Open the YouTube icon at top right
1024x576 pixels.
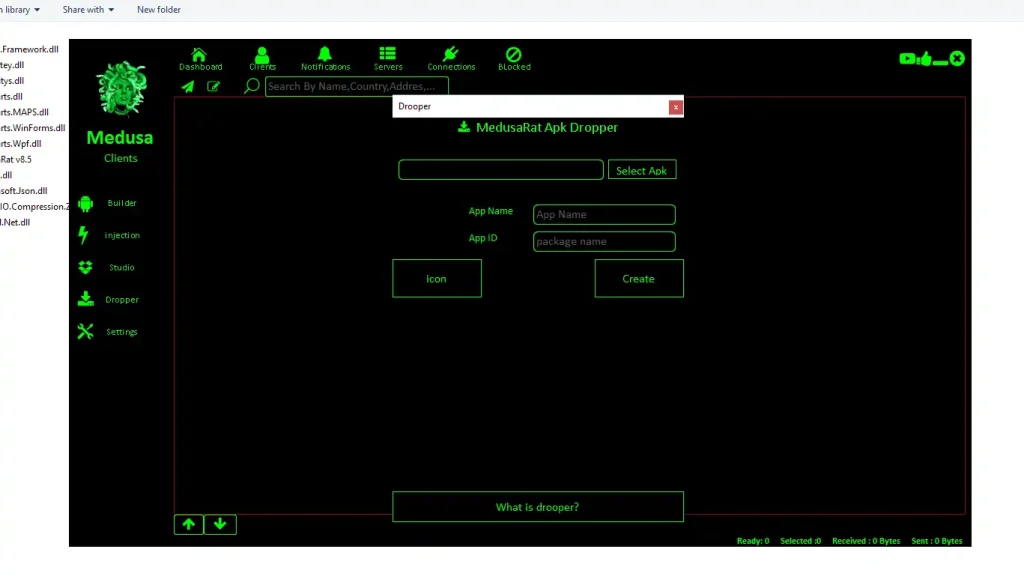906,58
